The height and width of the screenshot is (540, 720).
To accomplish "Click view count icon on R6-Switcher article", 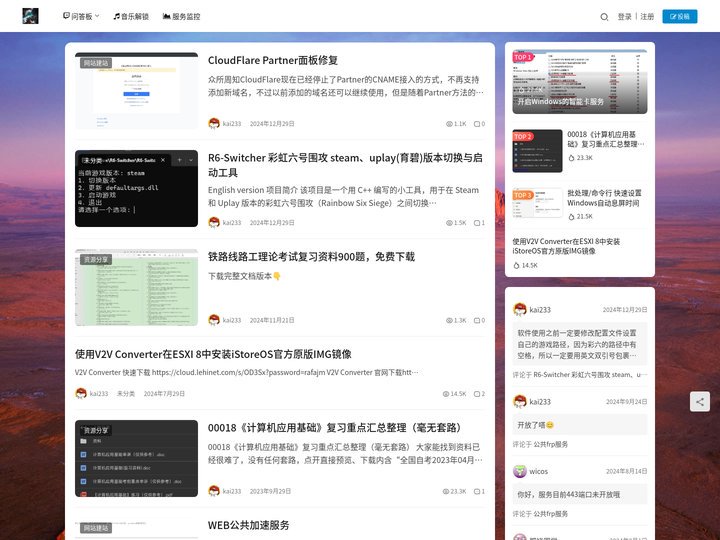I will tap(449, 223).
